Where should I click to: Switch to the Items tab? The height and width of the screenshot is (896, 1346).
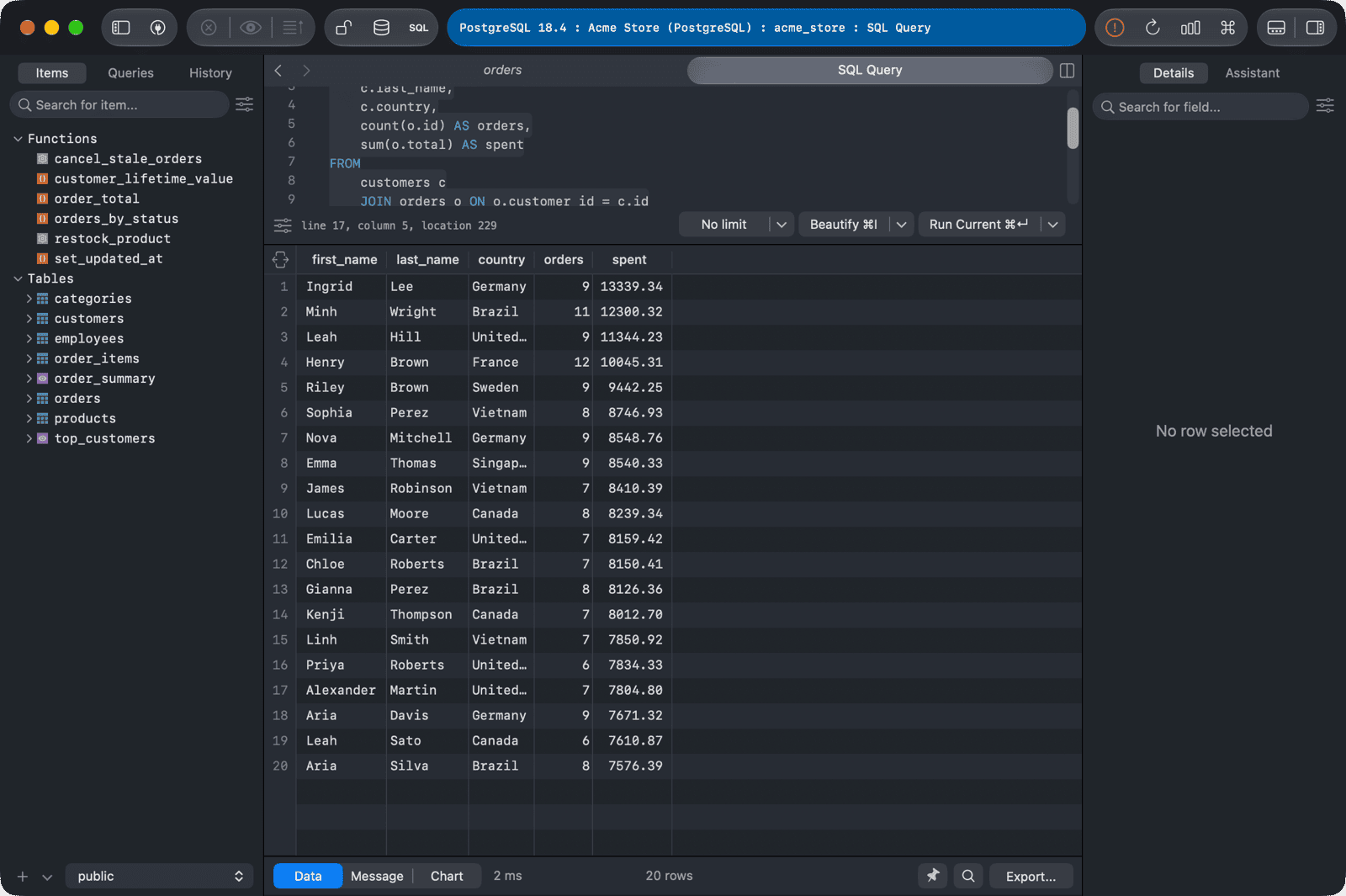point(52,73)
